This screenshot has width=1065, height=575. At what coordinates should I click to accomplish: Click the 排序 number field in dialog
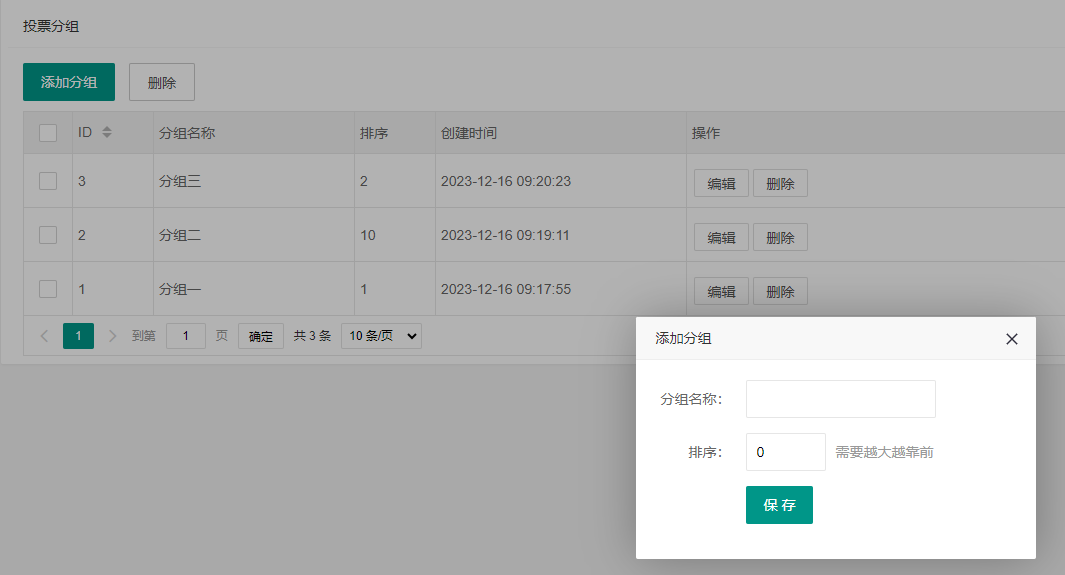pyautogui.click(x=785, y=452)
